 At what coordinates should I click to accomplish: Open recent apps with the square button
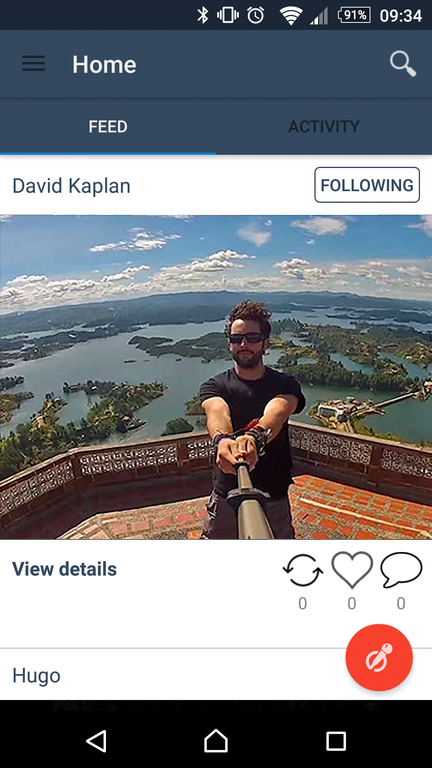336,741
